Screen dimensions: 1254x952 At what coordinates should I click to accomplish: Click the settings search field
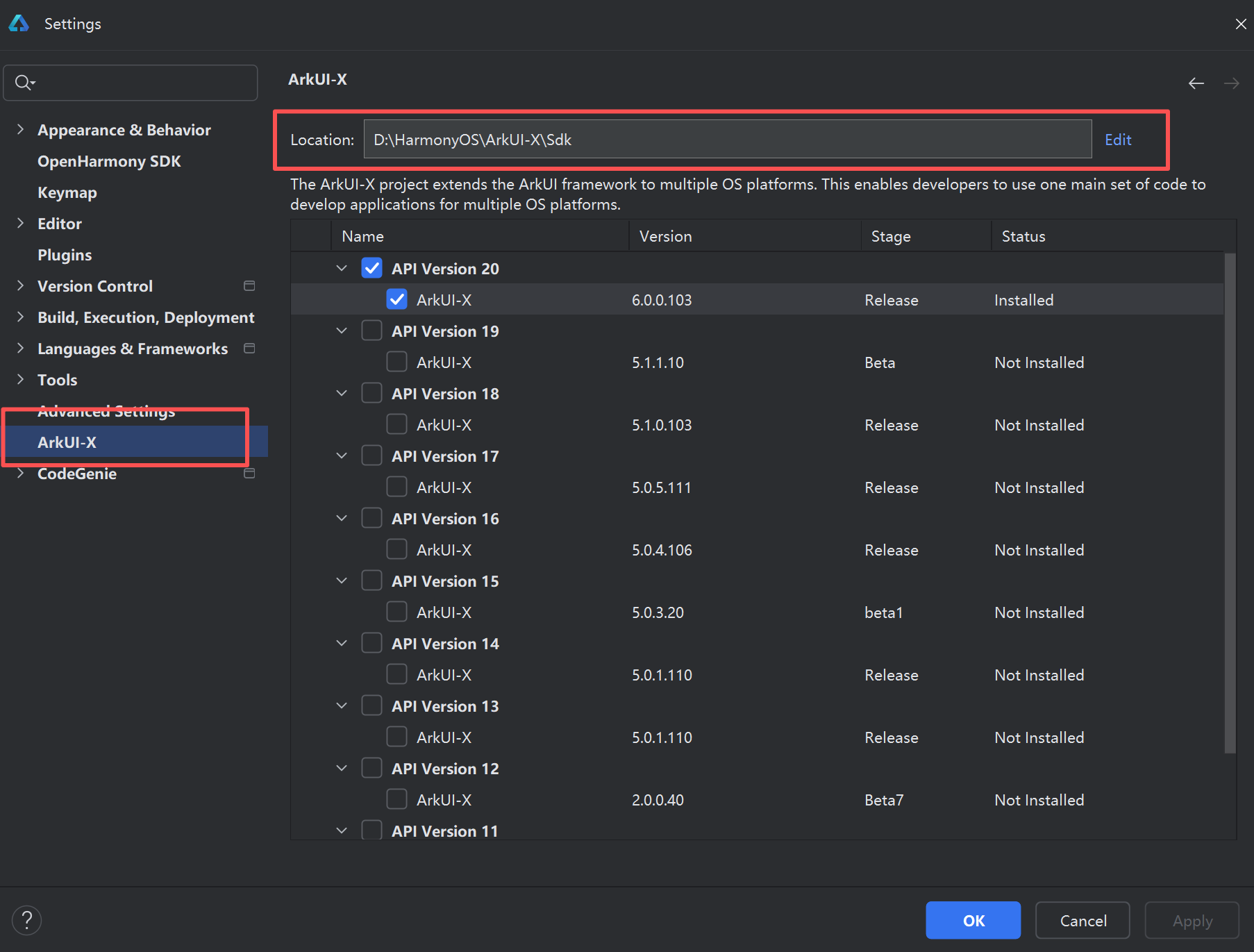(131, 83)
